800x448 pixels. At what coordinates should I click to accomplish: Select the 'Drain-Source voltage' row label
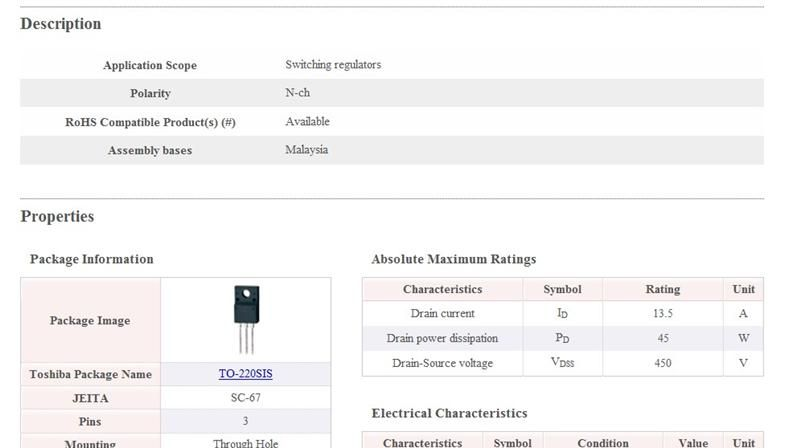(x=442, y=363)
